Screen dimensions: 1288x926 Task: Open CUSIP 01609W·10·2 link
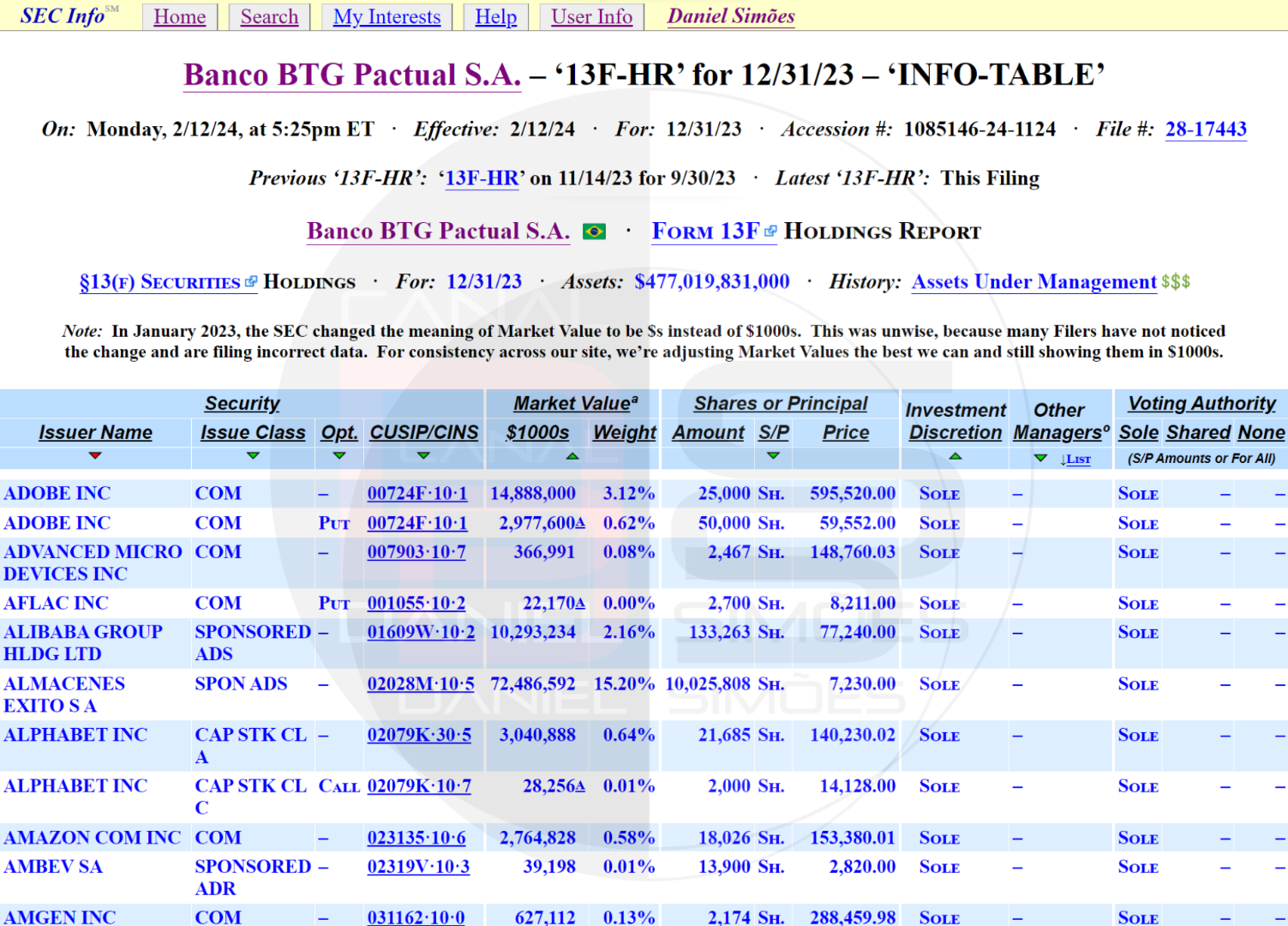(421, 633)
